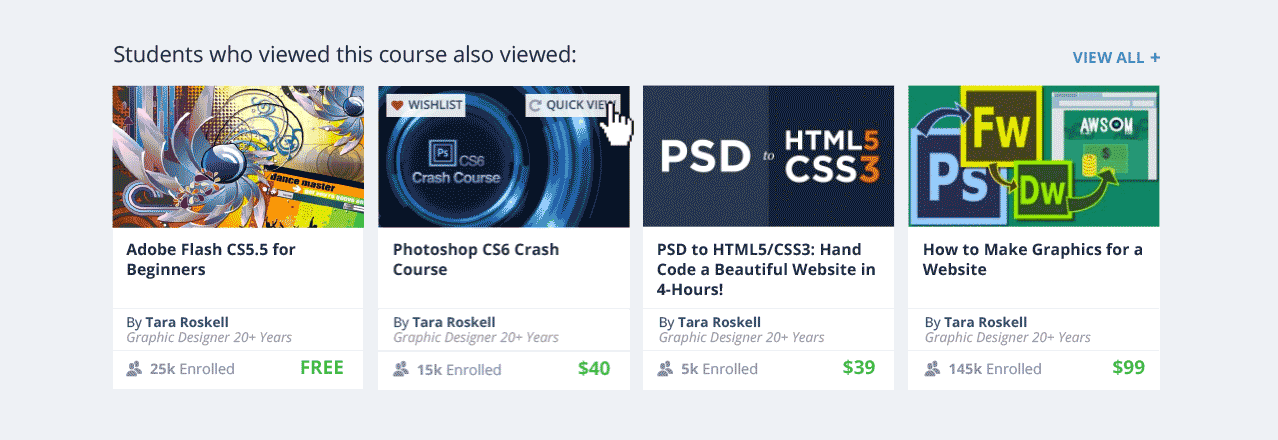
Task: Click Graphic Designer subtitle on Adobe Flash card
Action: [209, 337]
